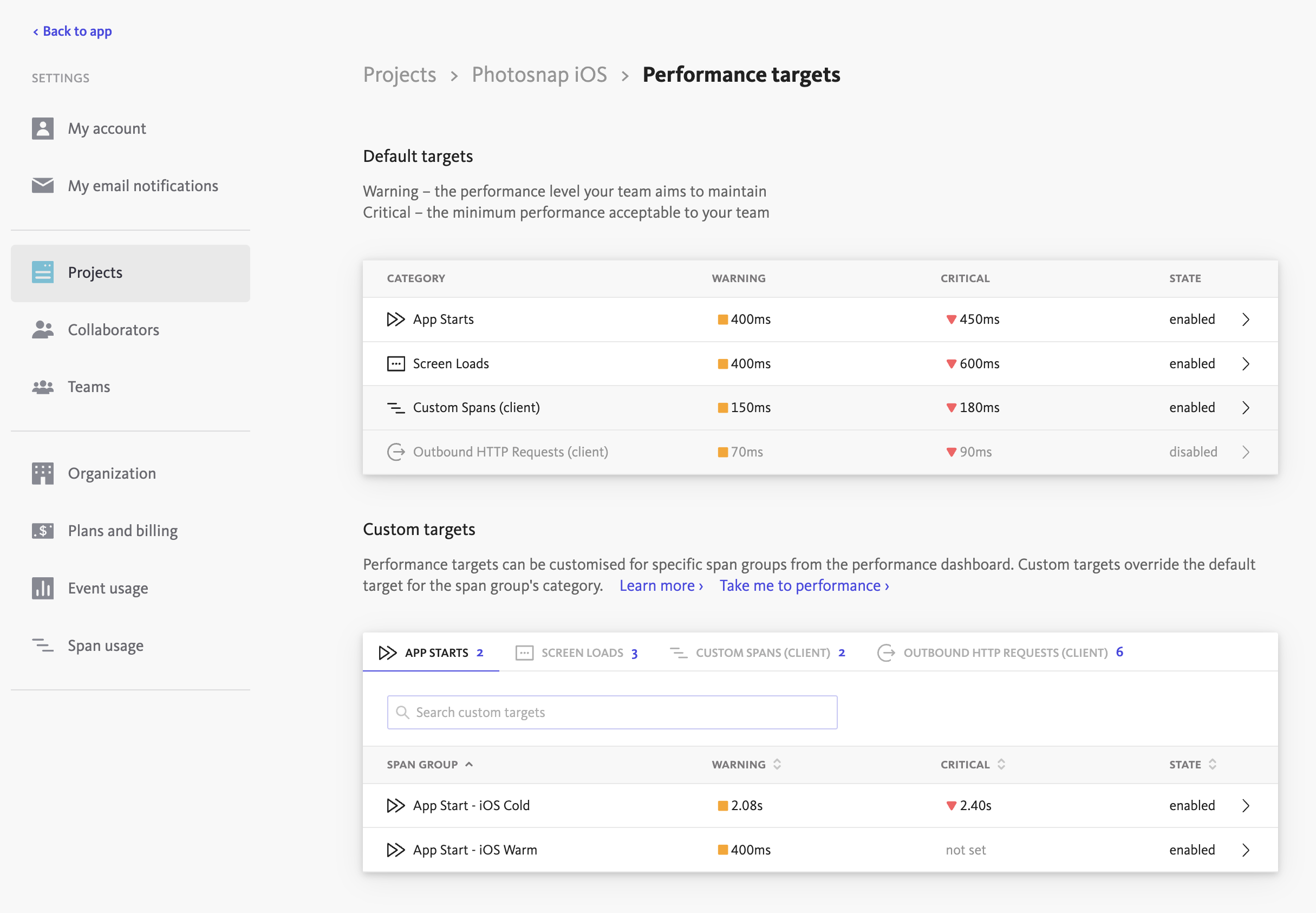1316x913 pixels.
Task: Click Back to app
Action: [72, 31]
